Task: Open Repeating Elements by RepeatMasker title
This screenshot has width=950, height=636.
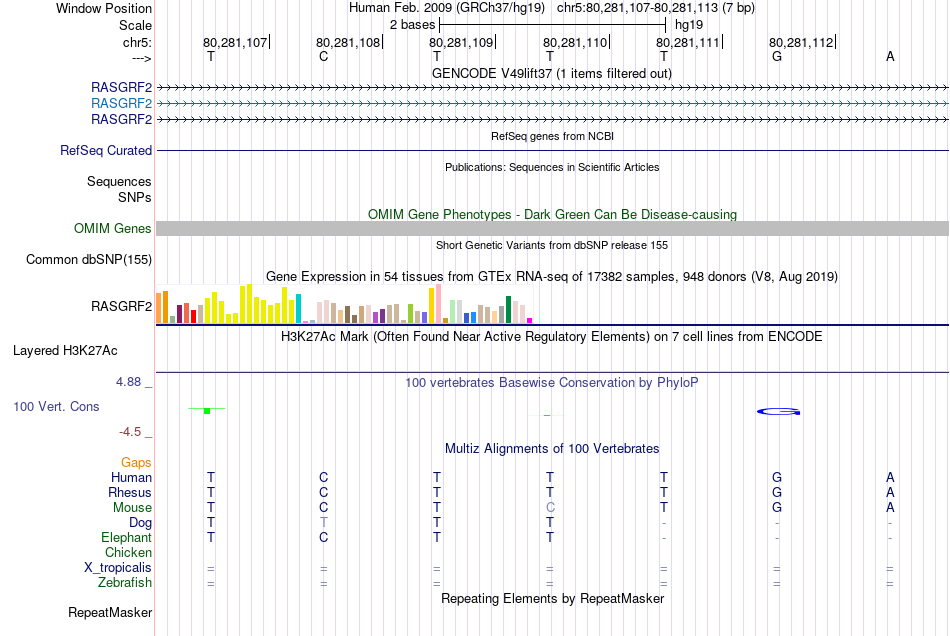Action: point(552,599)
